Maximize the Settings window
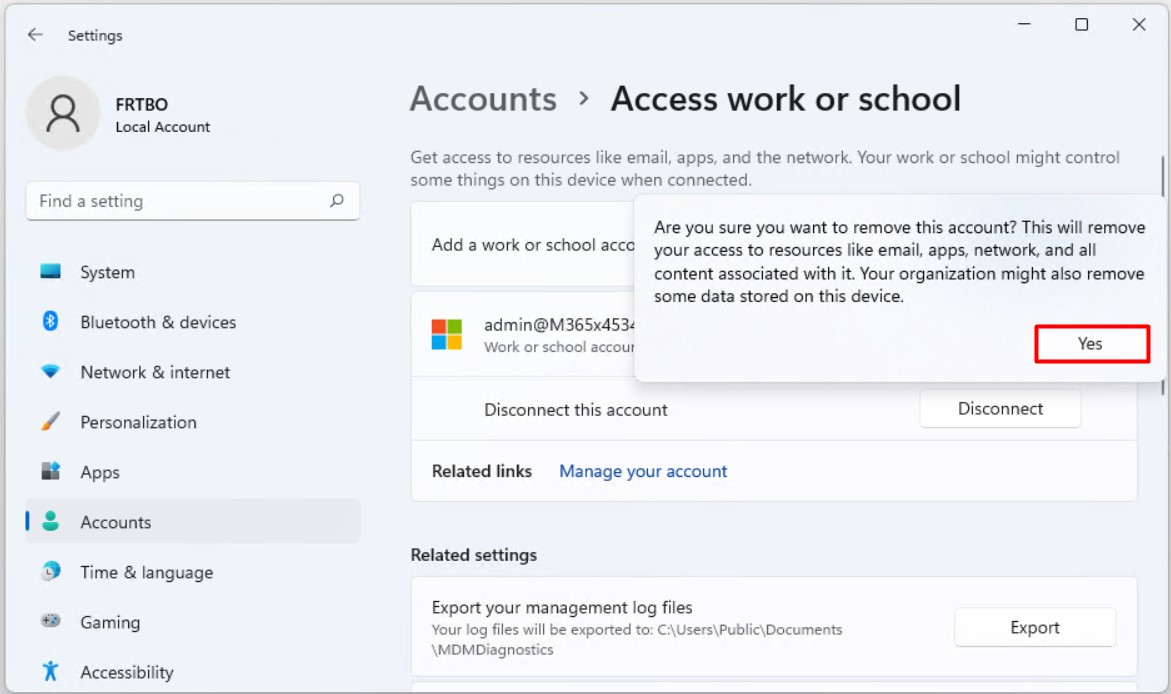 pyautogui.click(x=1081, y=25)
